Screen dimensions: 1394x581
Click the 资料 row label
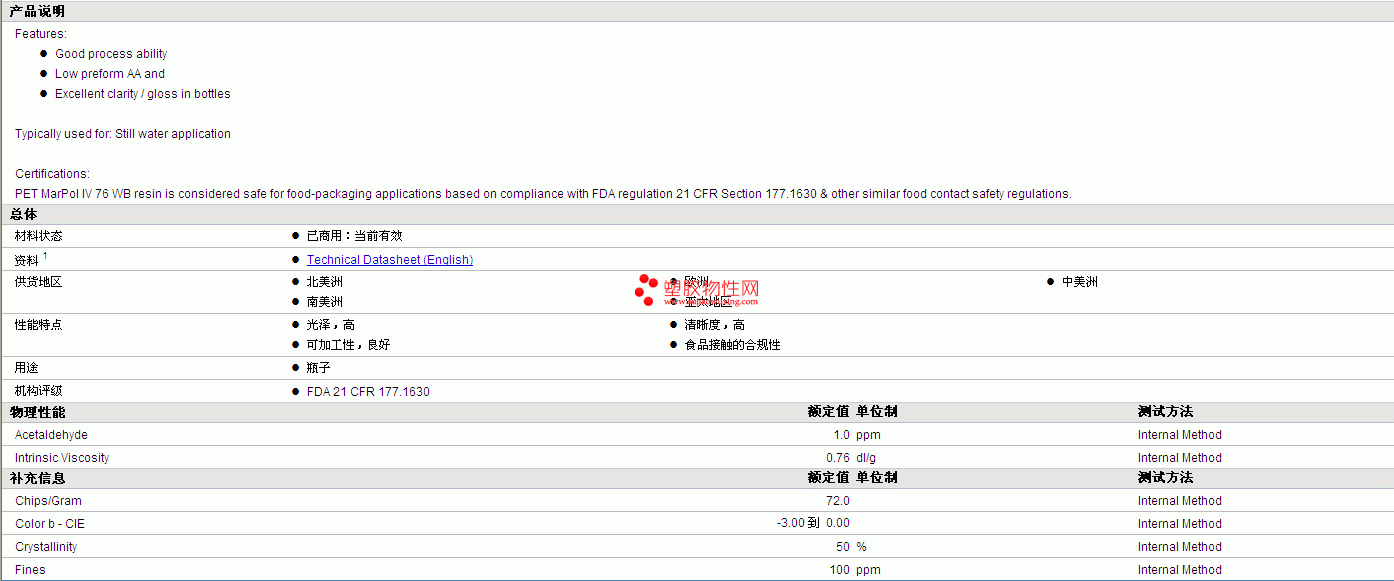tap(27, 260)
